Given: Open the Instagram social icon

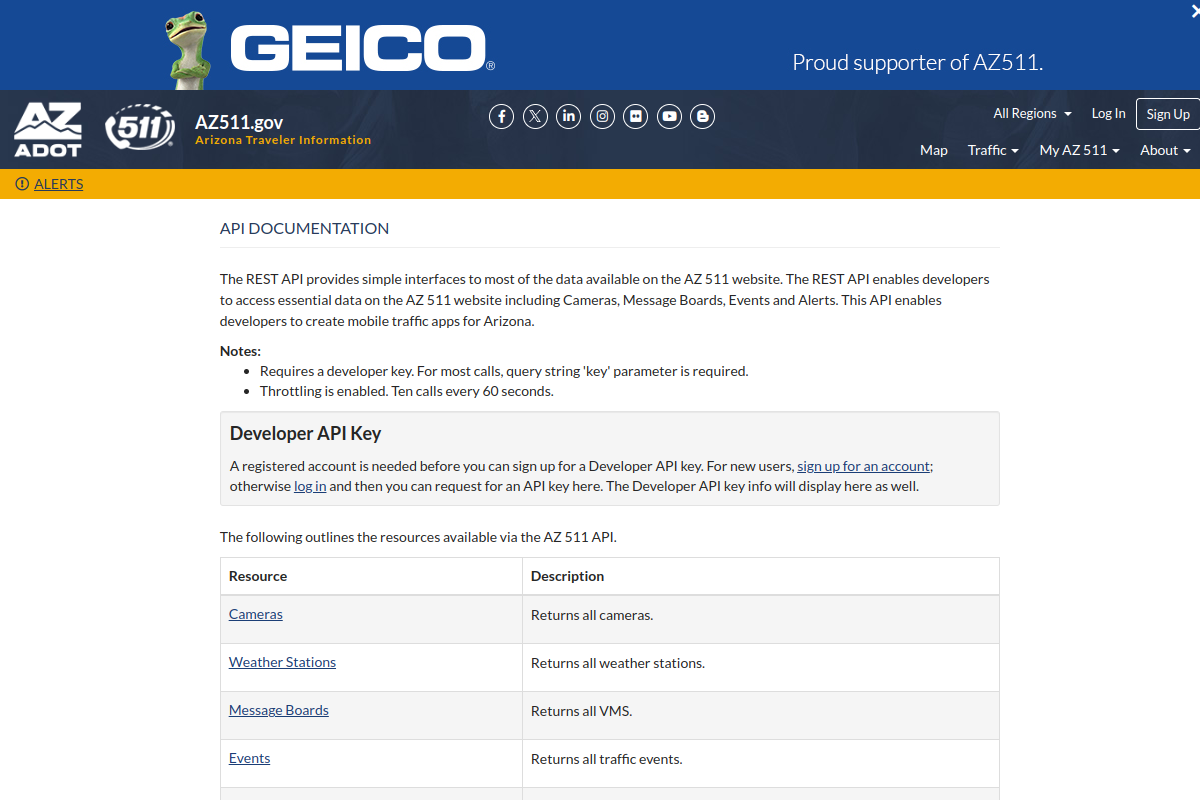Looking at the screenshot, I should [x=602, y=117].
